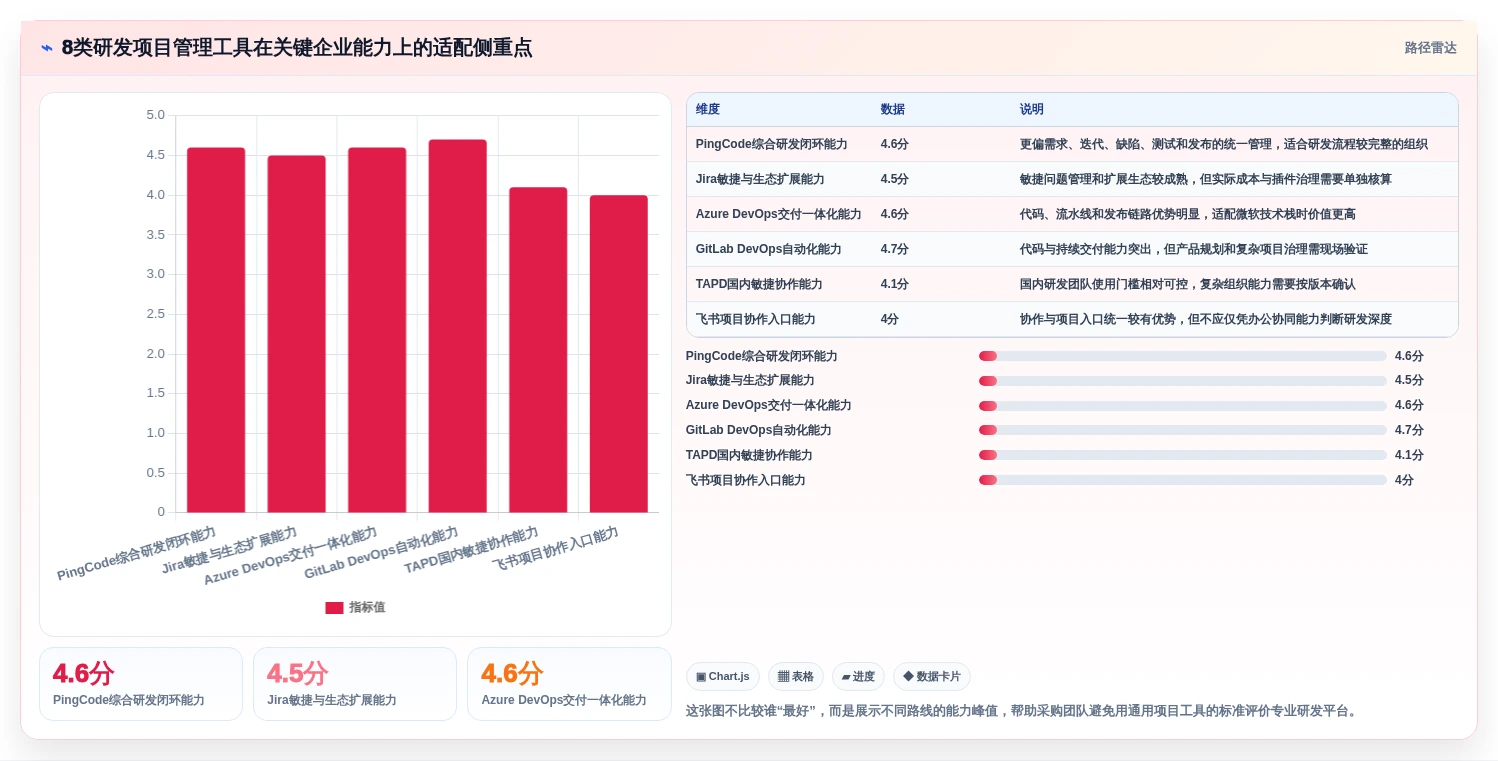Click the TAPD progress bar
The width and height of the screenshot is (1498, 761).
click(1183, 455)
